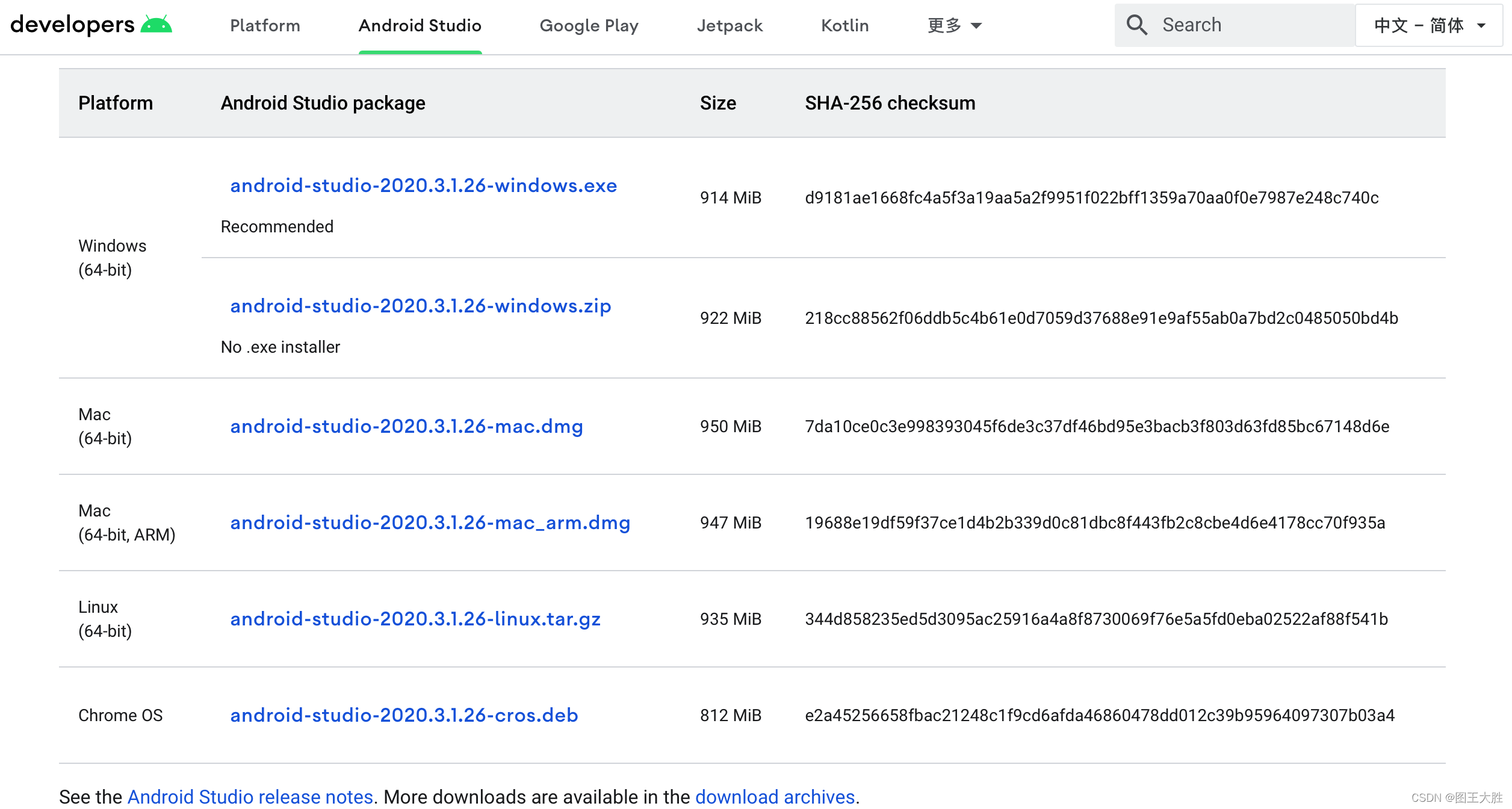Click the search magnifier icon
1512x809 pixels.
tap(1136, 25)
